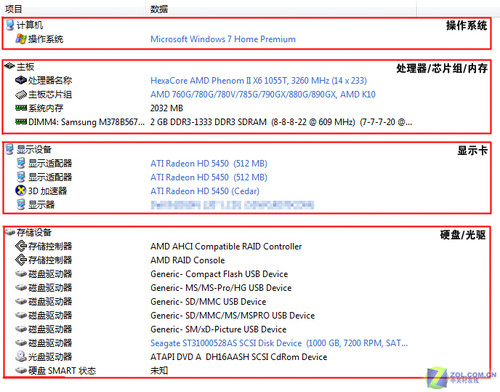Open the AMD 760G/780G chipset link
500x392 pixels.
(x=263, y=95)
